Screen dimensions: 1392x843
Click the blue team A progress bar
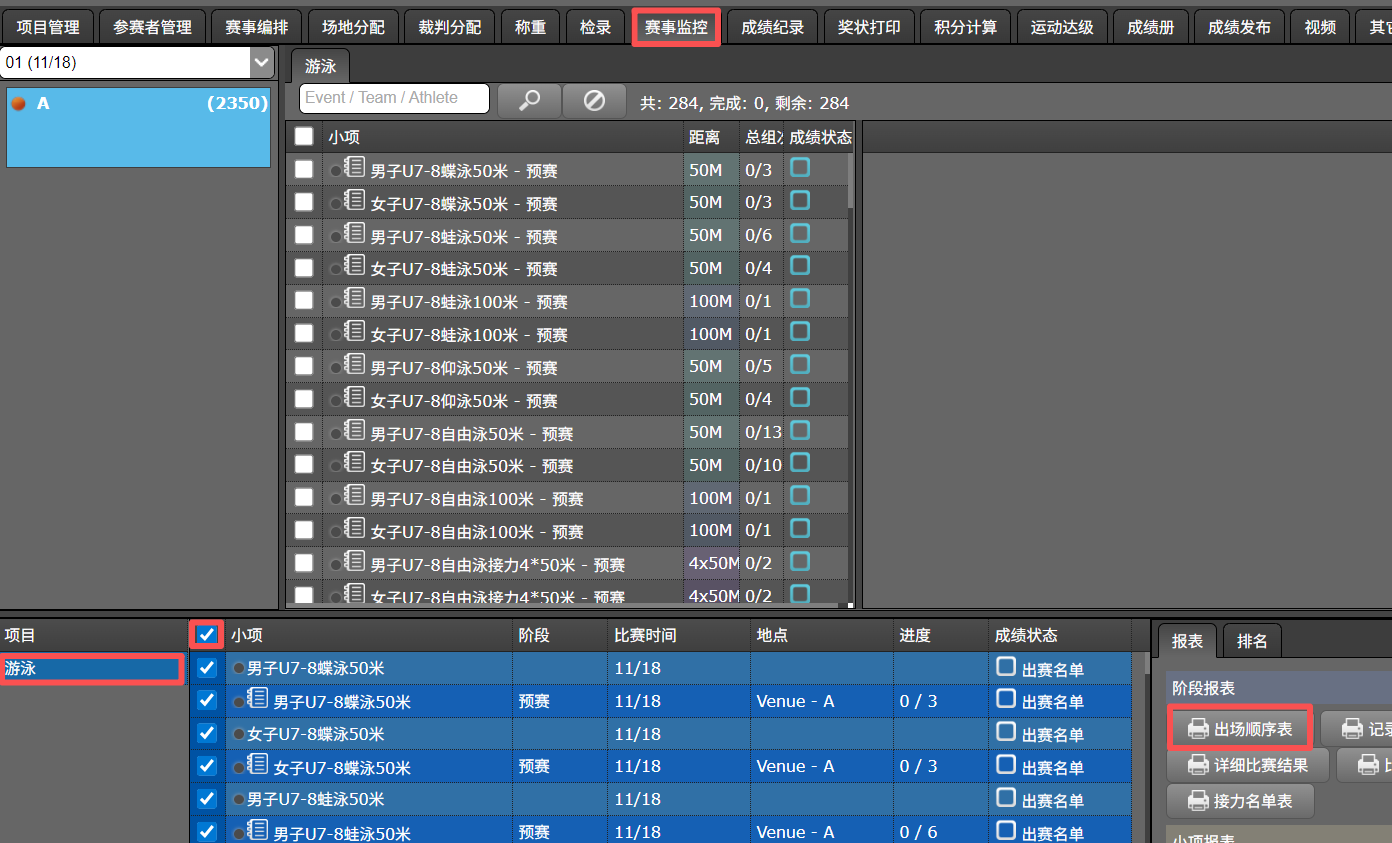[138, 126]
